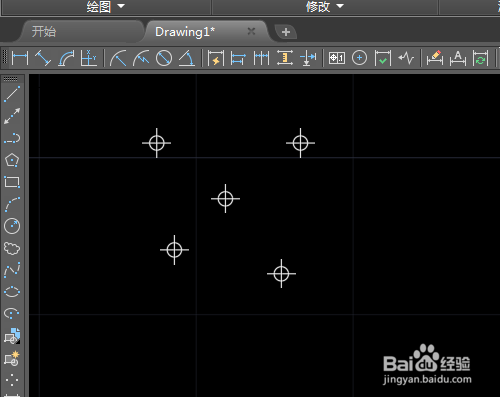The image size is (500, 397).
Task: Click the Make Block icon
Action: 12,358
